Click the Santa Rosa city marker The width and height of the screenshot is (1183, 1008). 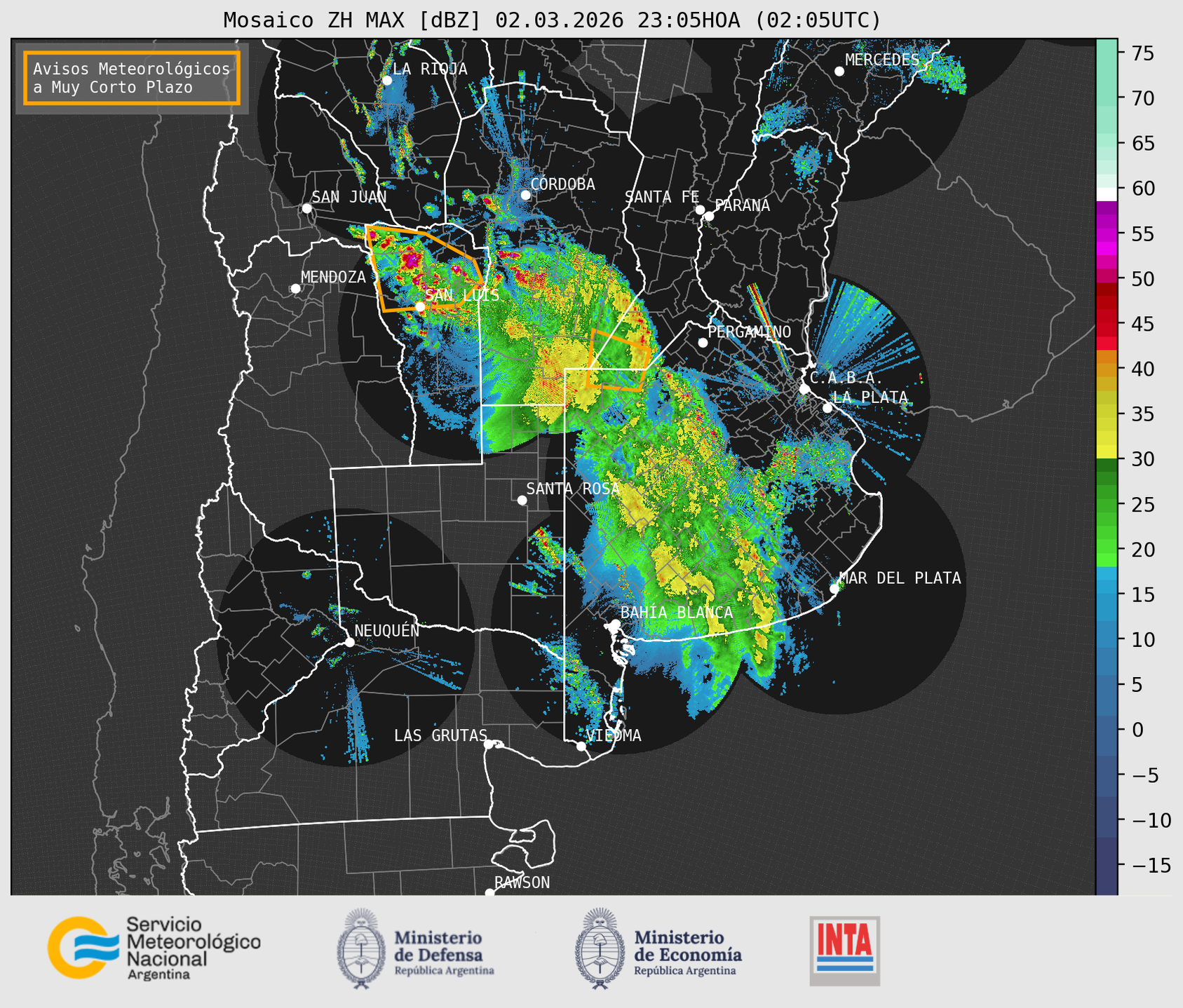click(x=522, y=500)
